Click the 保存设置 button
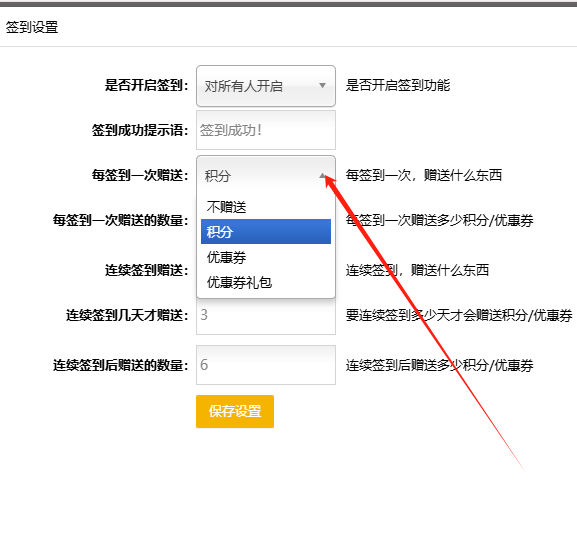Screen dimensions: 577x544 (235, 411)
